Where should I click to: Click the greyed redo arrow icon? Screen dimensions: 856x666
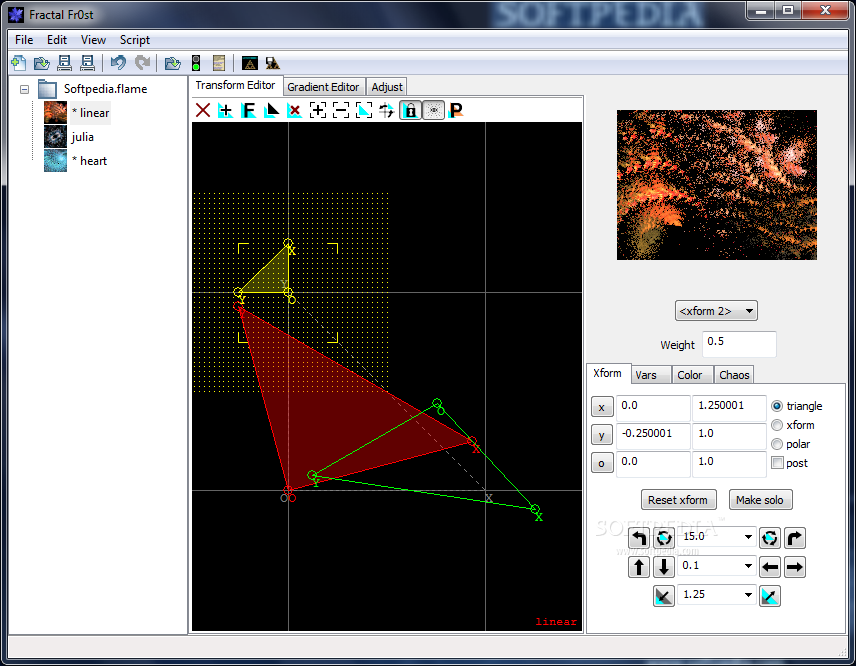coord(142,63)
